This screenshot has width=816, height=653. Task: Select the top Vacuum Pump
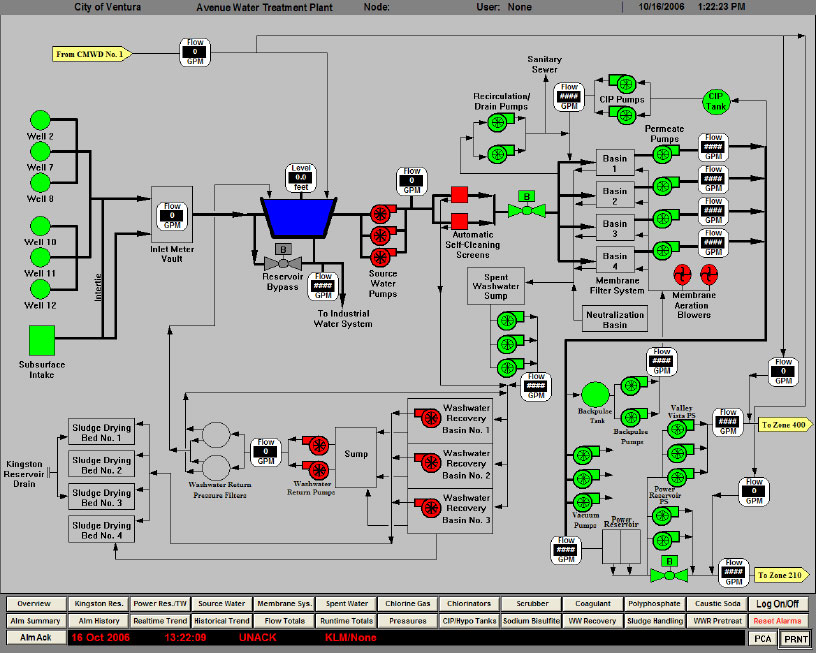coord(585,455)
